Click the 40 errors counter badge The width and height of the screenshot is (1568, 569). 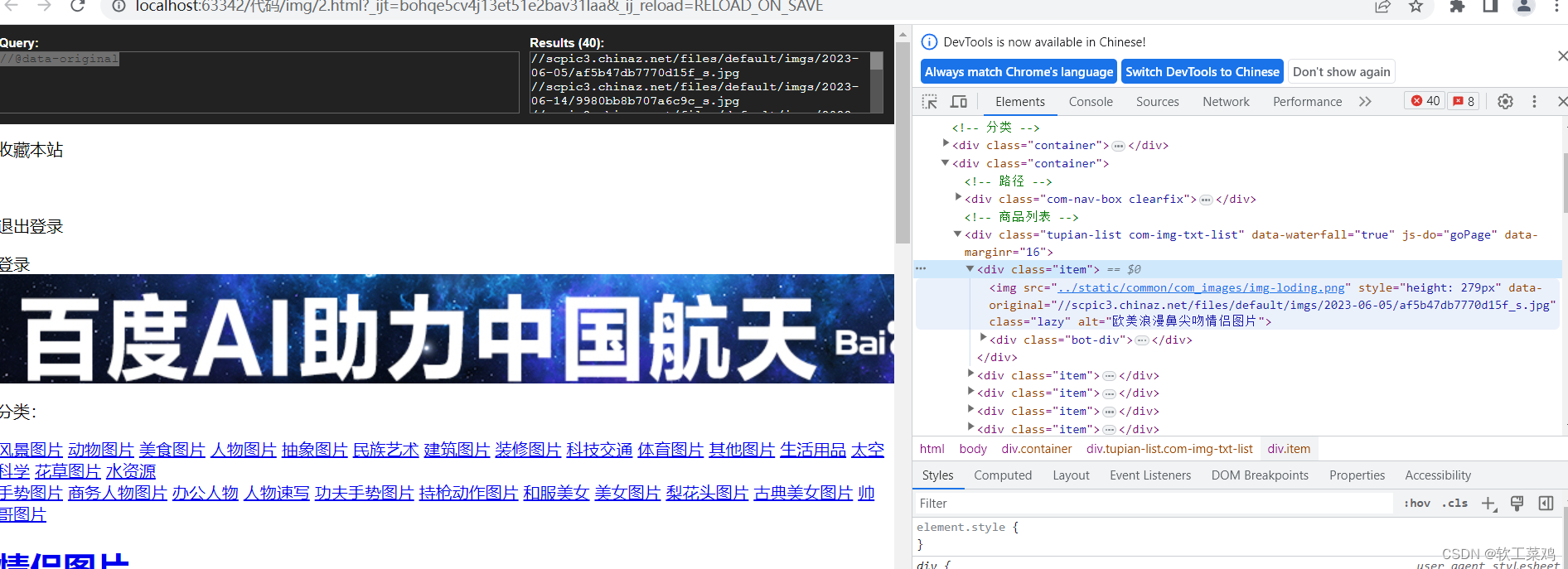pos(1425,101)
